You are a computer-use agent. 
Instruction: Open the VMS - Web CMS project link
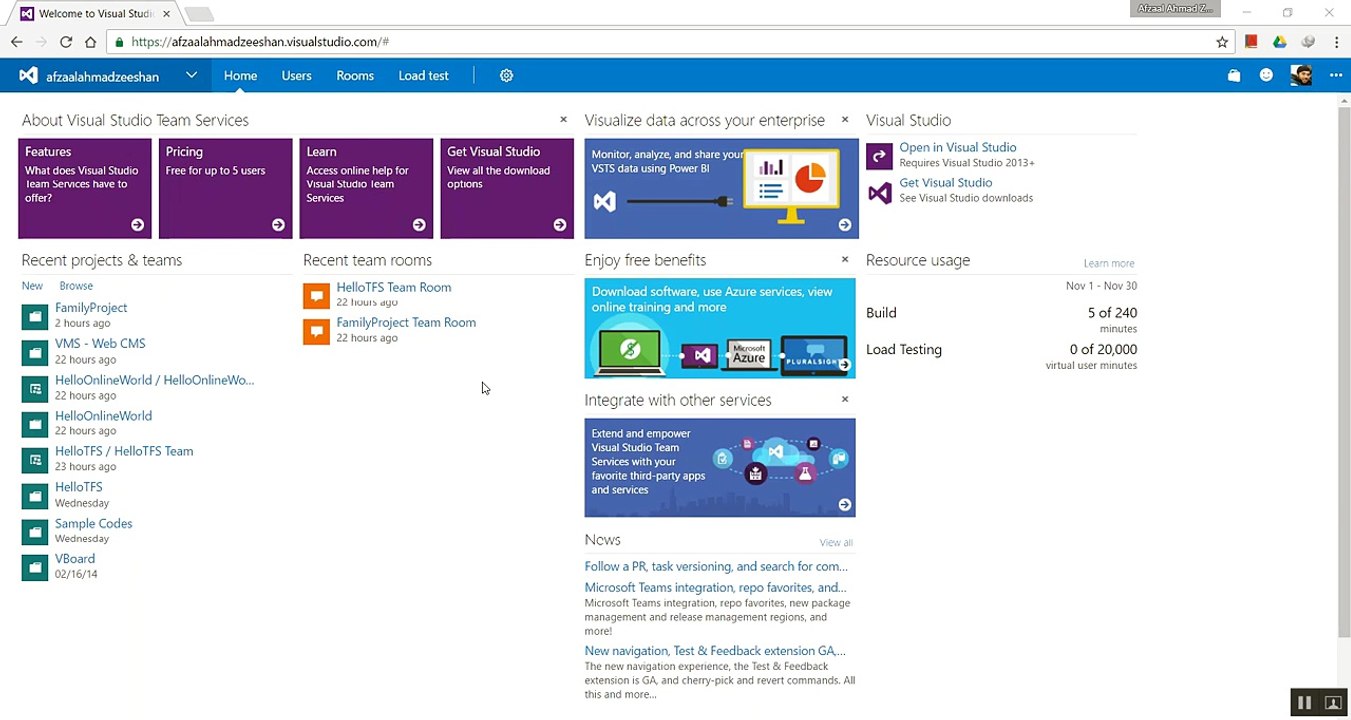pos(100,343)
